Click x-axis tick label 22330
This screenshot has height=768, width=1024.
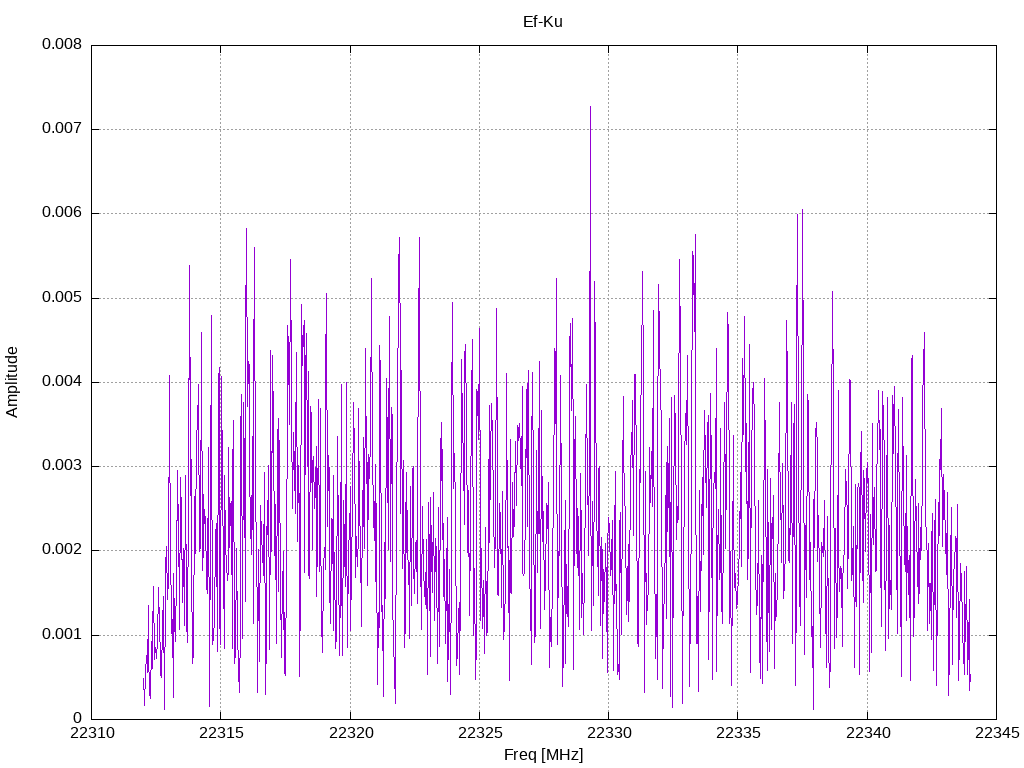[609, 733]
